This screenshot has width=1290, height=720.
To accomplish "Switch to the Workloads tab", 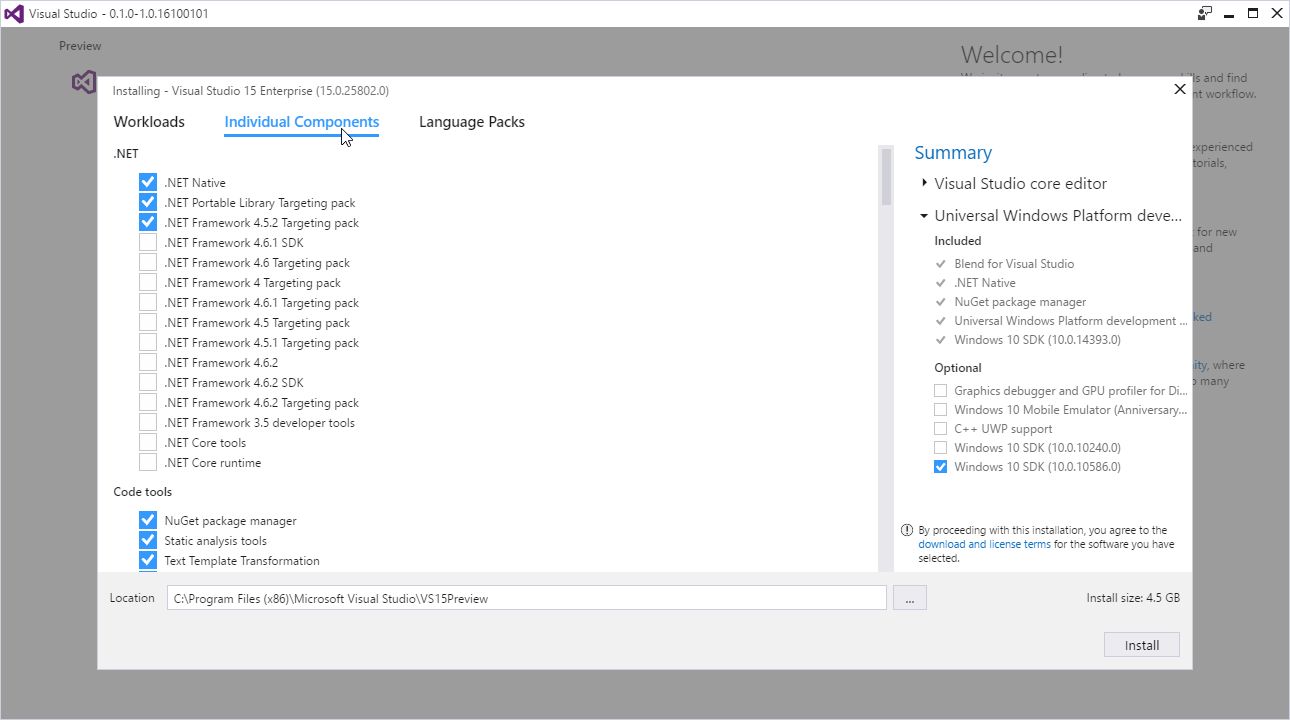I will (x=149, y=122).
